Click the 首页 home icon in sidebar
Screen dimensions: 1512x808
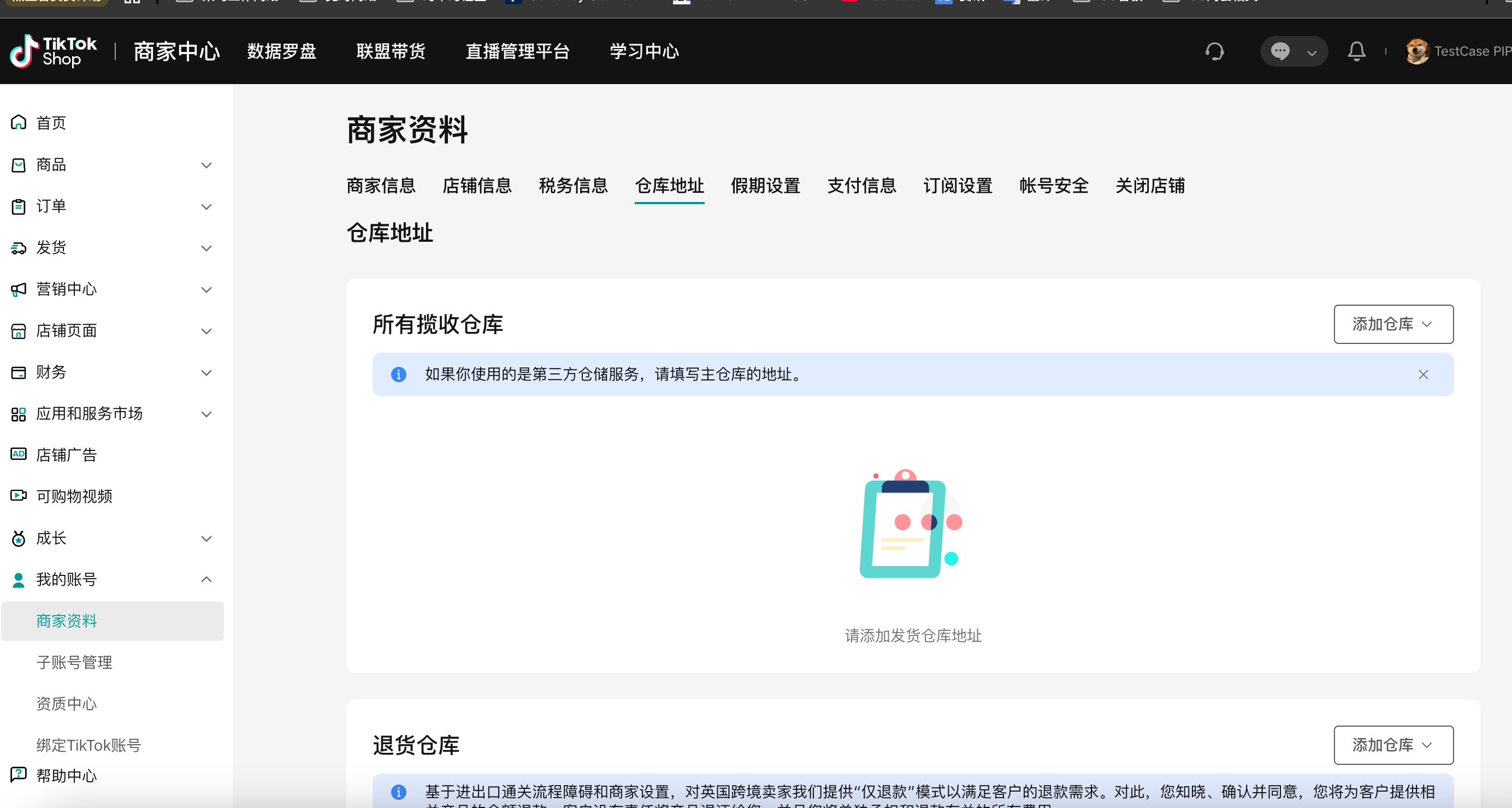(x=19, y=123)
